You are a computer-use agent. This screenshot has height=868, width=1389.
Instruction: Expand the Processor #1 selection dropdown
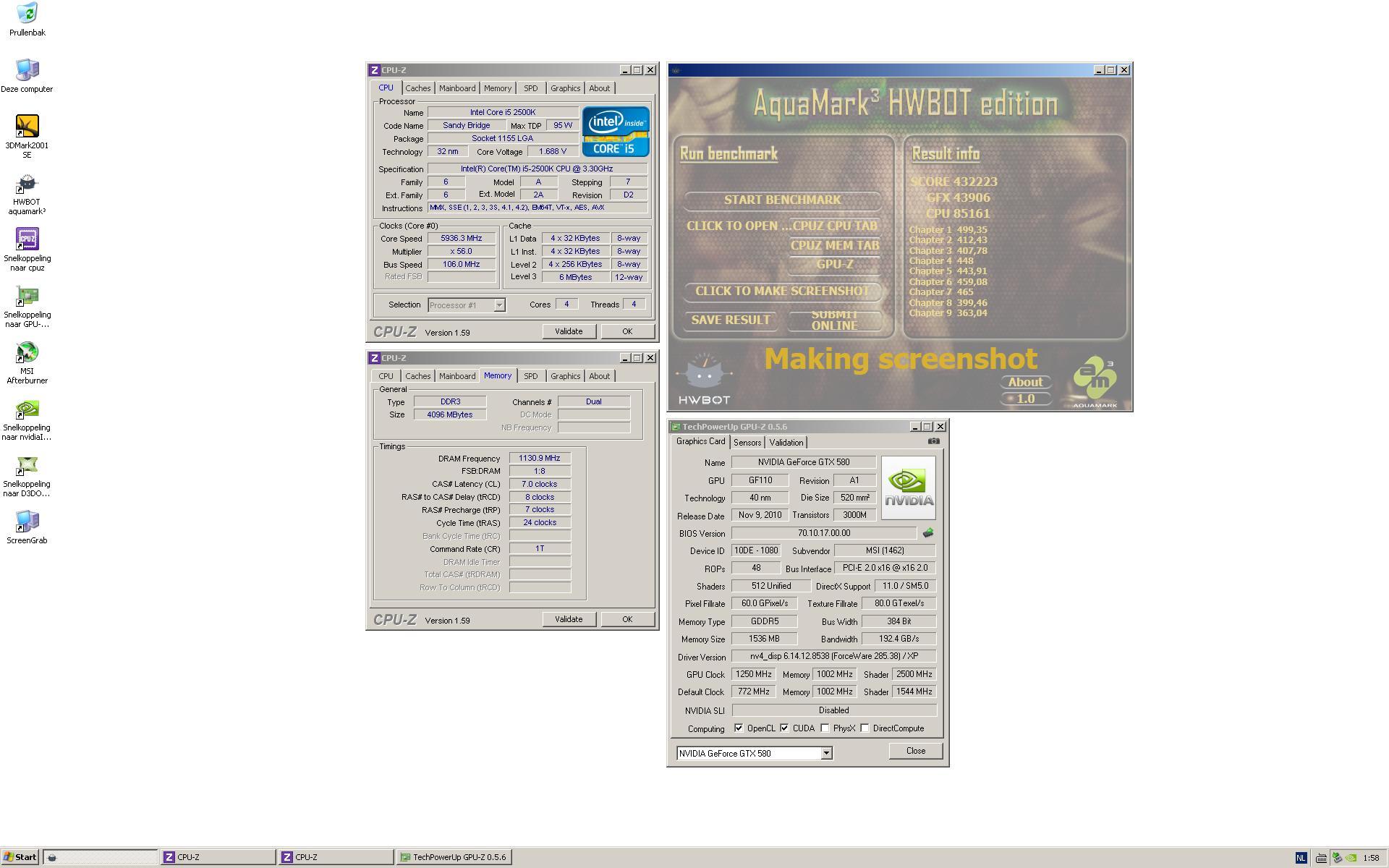click(x=499, y=305)
